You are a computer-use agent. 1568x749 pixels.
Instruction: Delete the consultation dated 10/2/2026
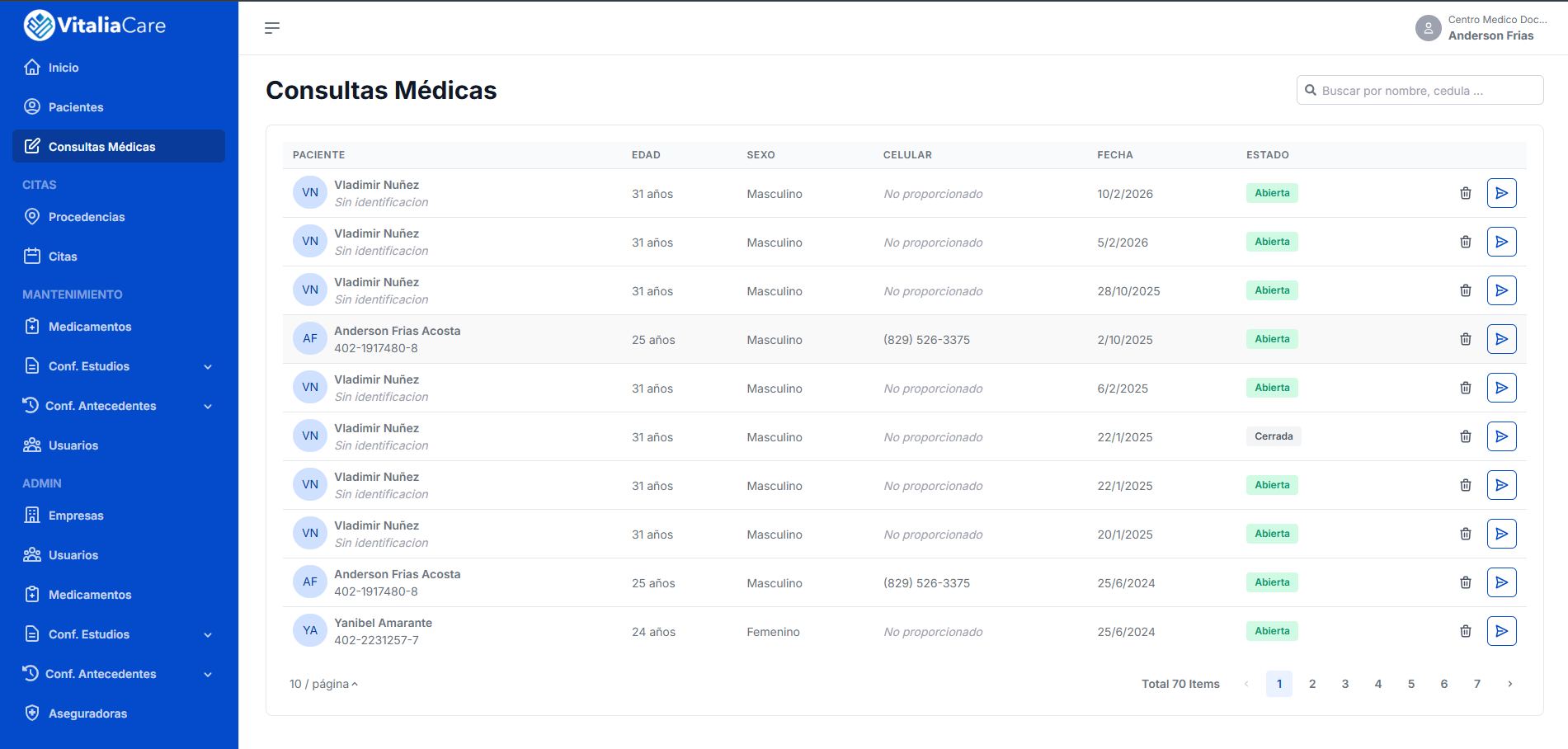pyautogui.click(x=1466, y=193)
